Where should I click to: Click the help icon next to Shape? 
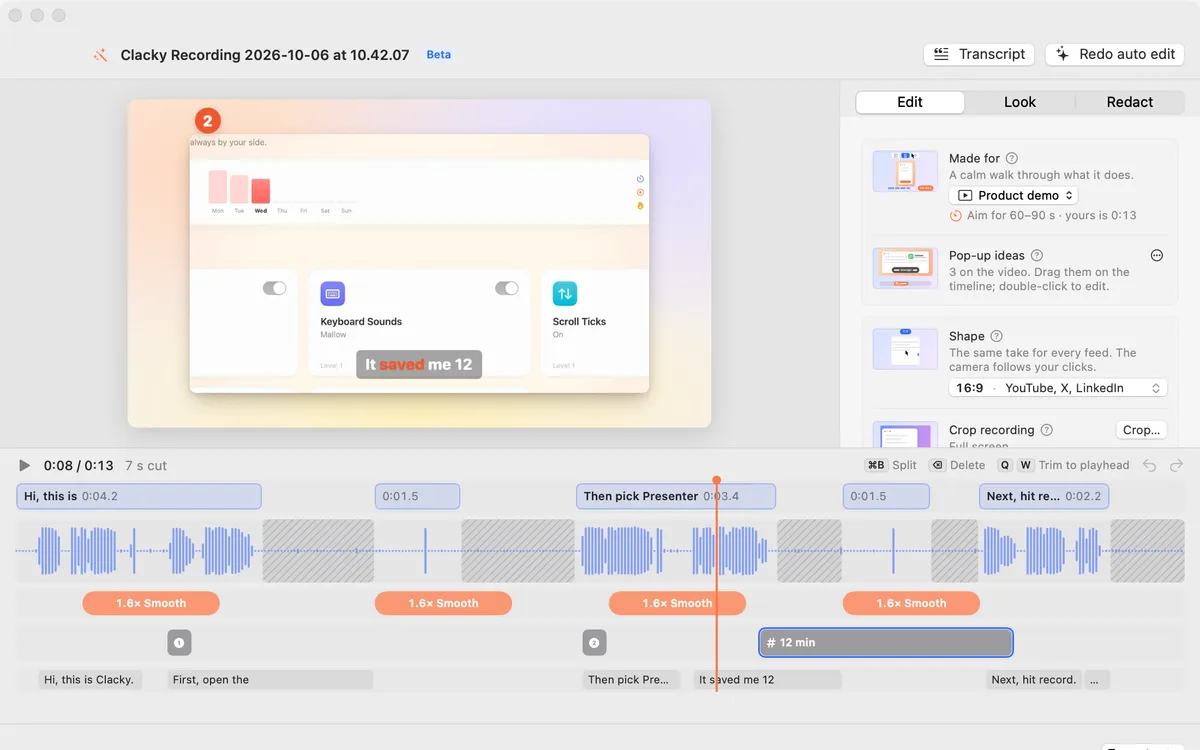point(996,336)
